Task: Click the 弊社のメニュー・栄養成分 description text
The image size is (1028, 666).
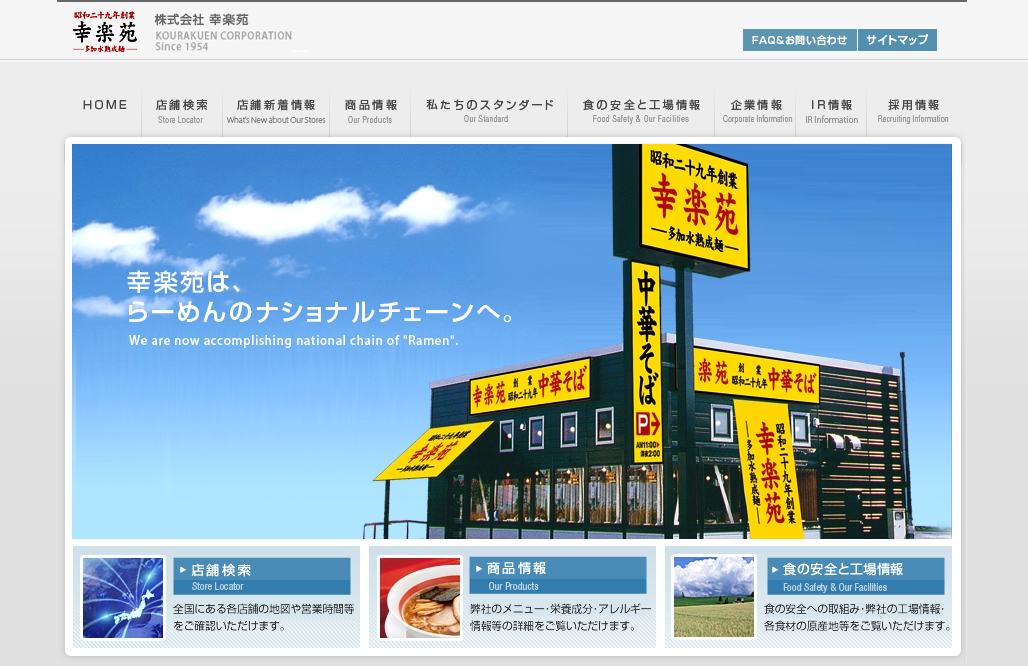Action: pyautogui.click(x=561, y=617)
